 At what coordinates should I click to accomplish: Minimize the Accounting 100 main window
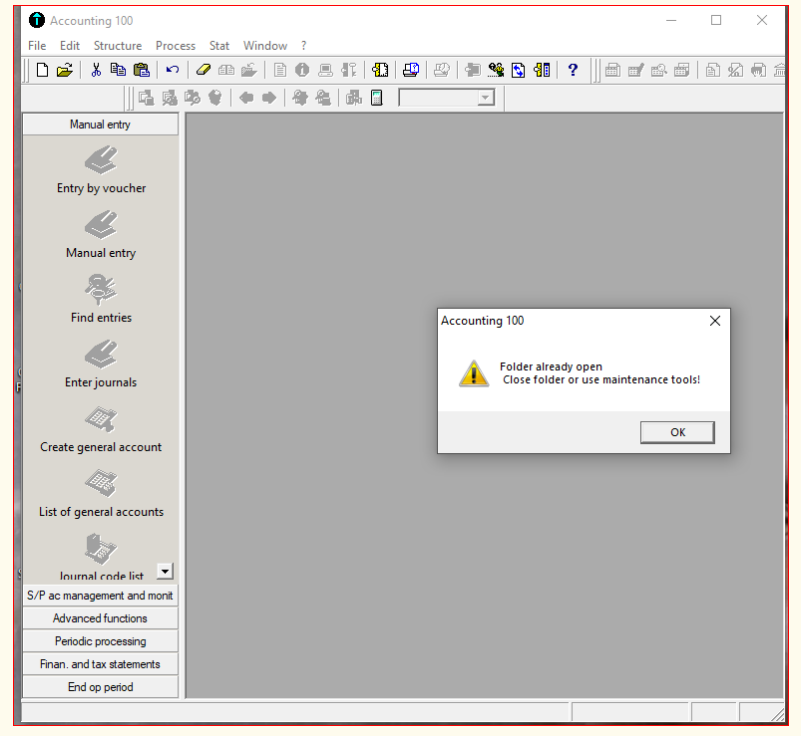point(671,20)
